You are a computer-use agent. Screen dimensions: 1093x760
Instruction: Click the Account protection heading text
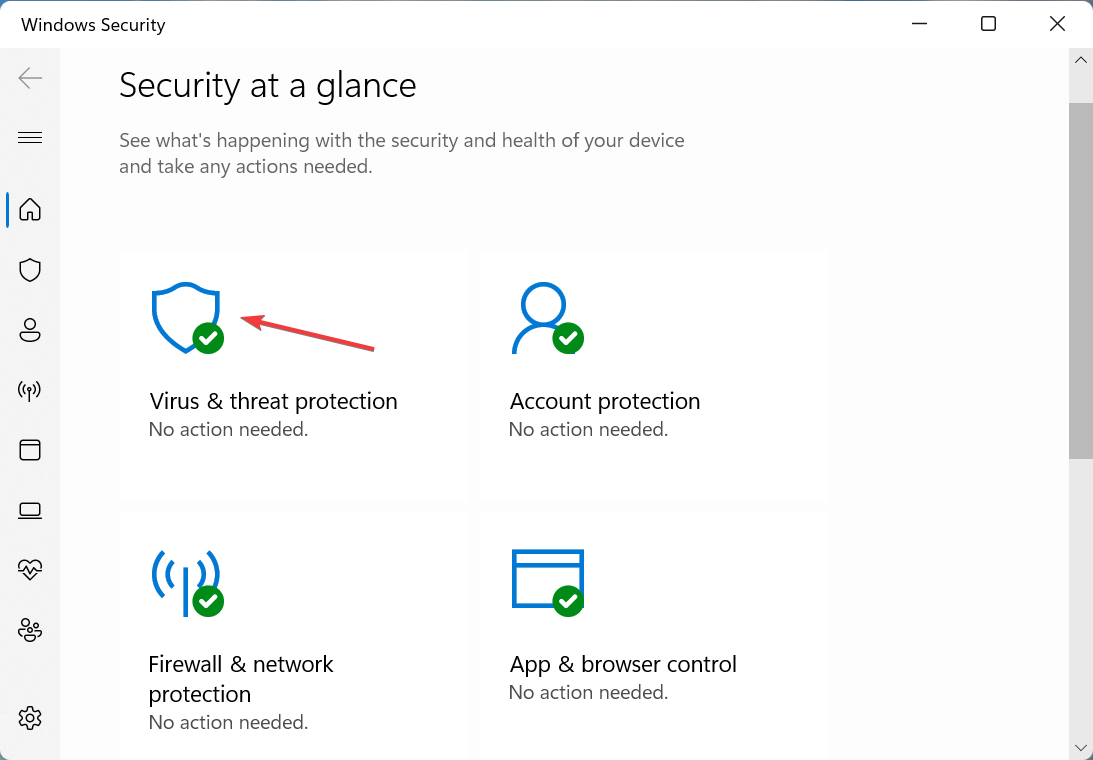pyautogui.click(x=605, y=401)
